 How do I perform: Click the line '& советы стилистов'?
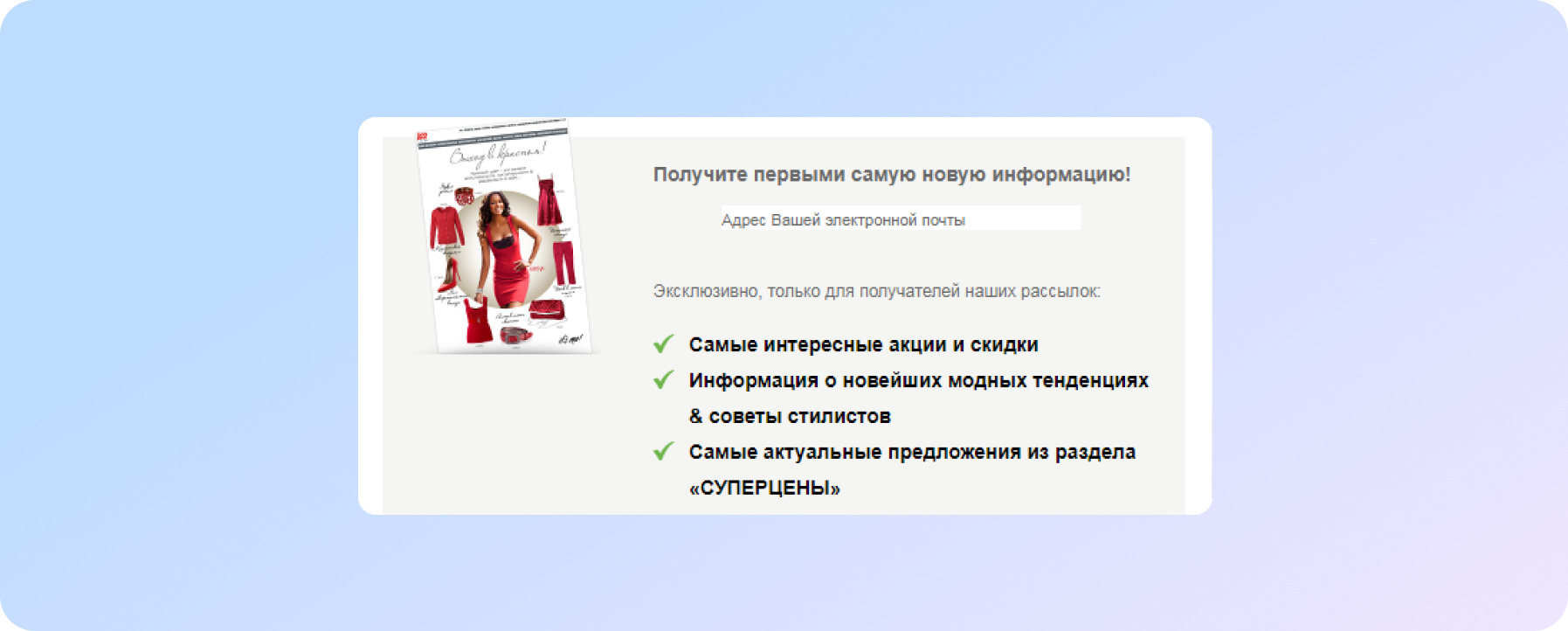tap(790, 416)
